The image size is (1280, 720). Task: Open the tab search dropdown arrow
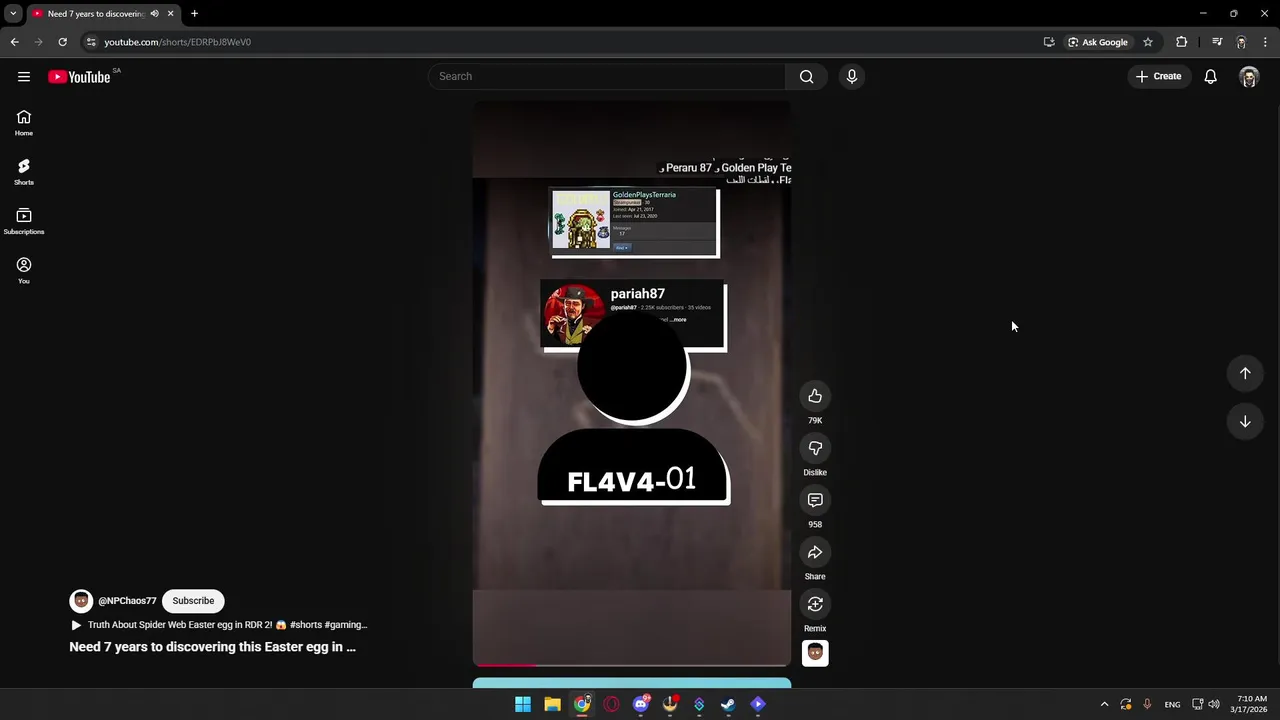(x=13, y=14)
